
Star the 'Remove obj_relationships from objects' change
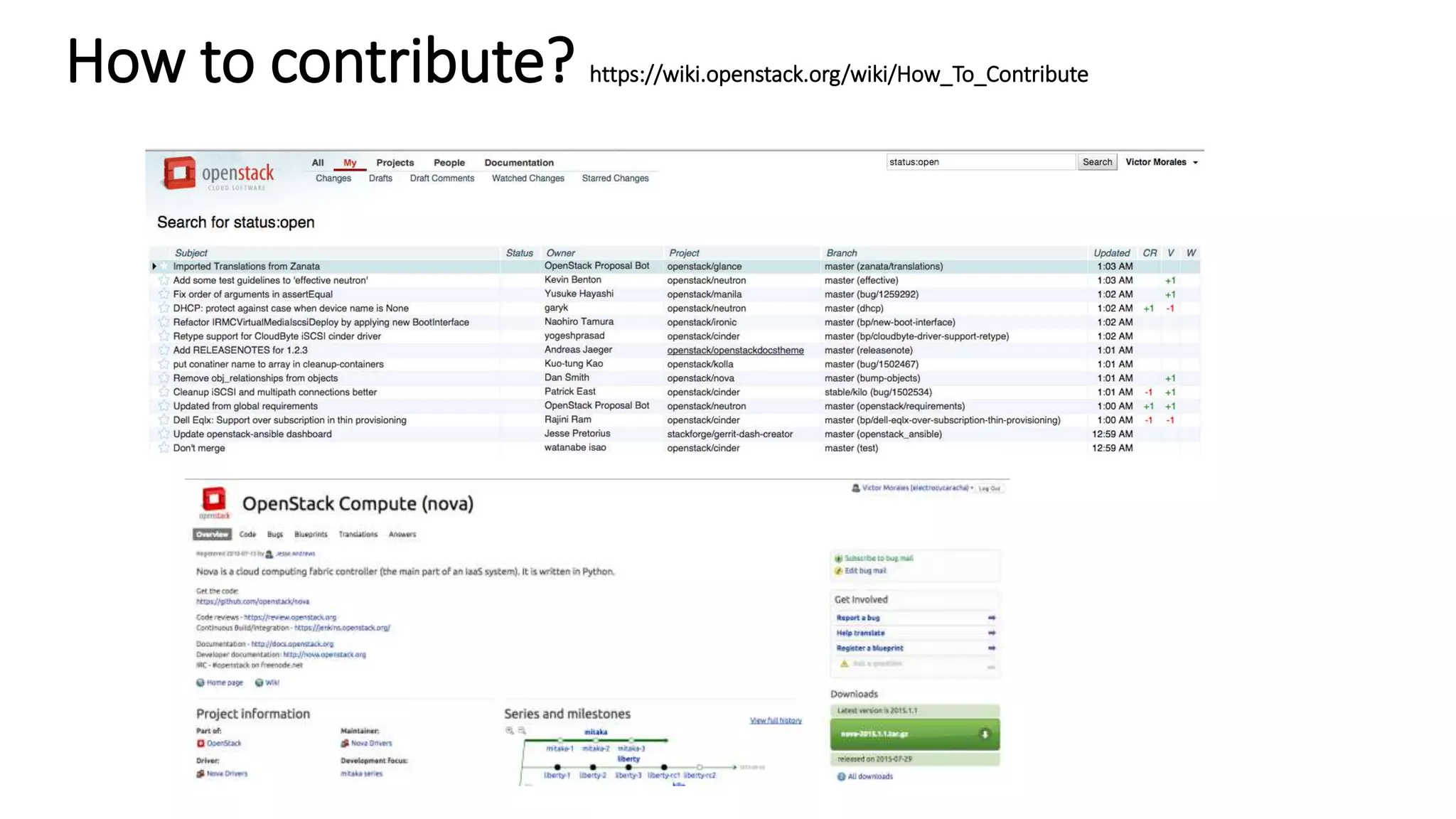[x=164, y=378]
